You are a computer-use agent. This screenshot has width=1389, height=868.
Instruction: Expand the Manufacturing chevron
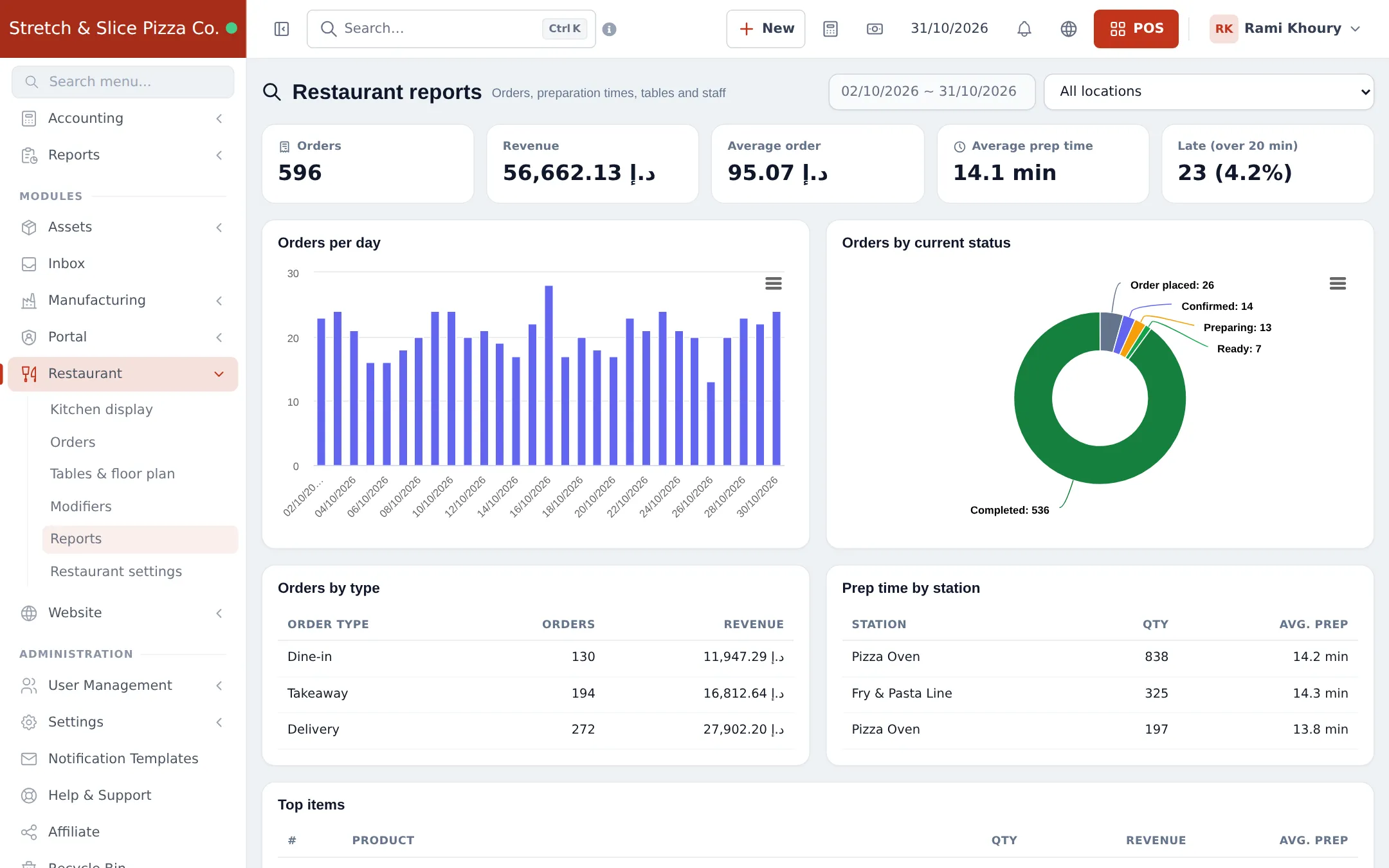click(219, 300)
